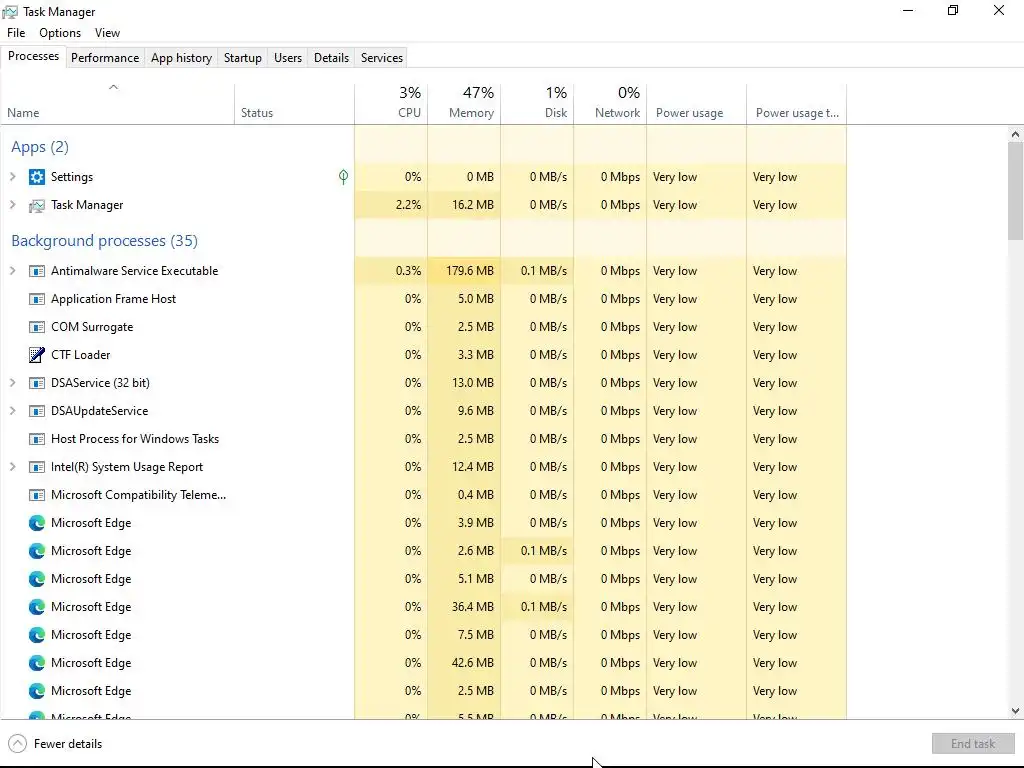Expand the DSAUpdateService process
1024x768 pixels.
click(x=12, y=411)
